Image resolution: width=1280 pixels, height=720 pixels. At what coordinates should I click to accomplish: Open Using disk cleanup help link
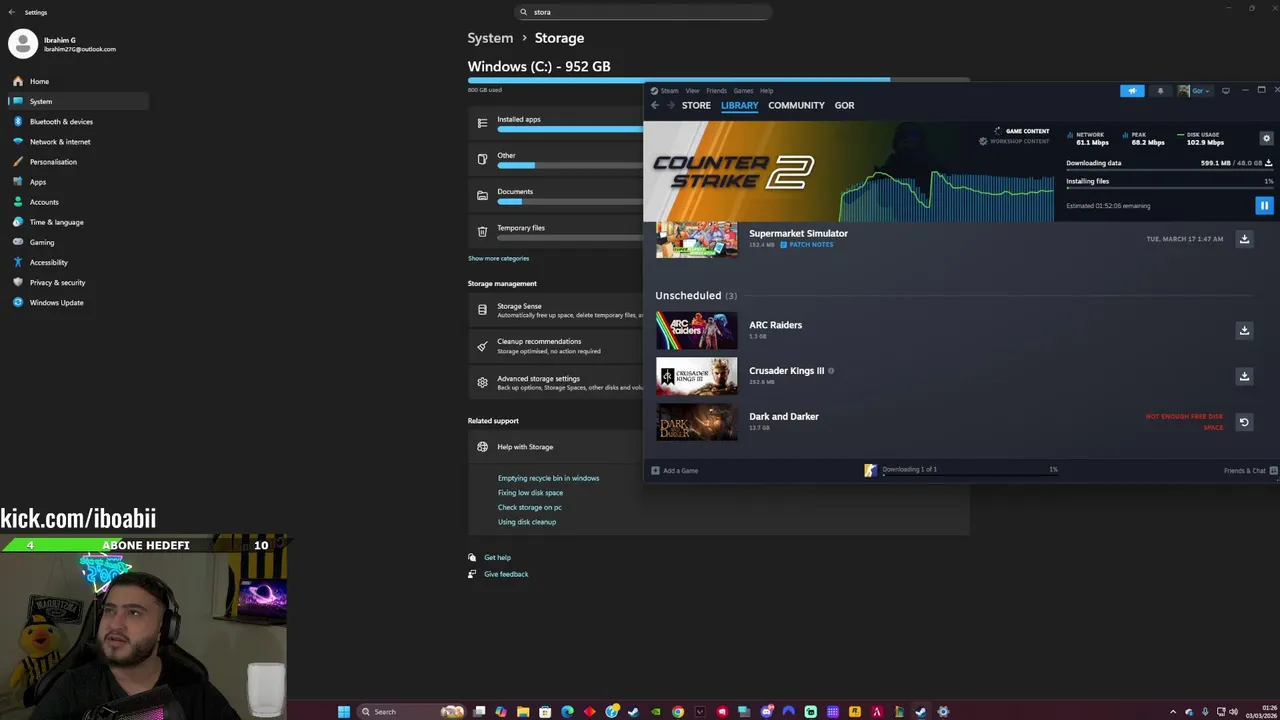pos(527,522)
